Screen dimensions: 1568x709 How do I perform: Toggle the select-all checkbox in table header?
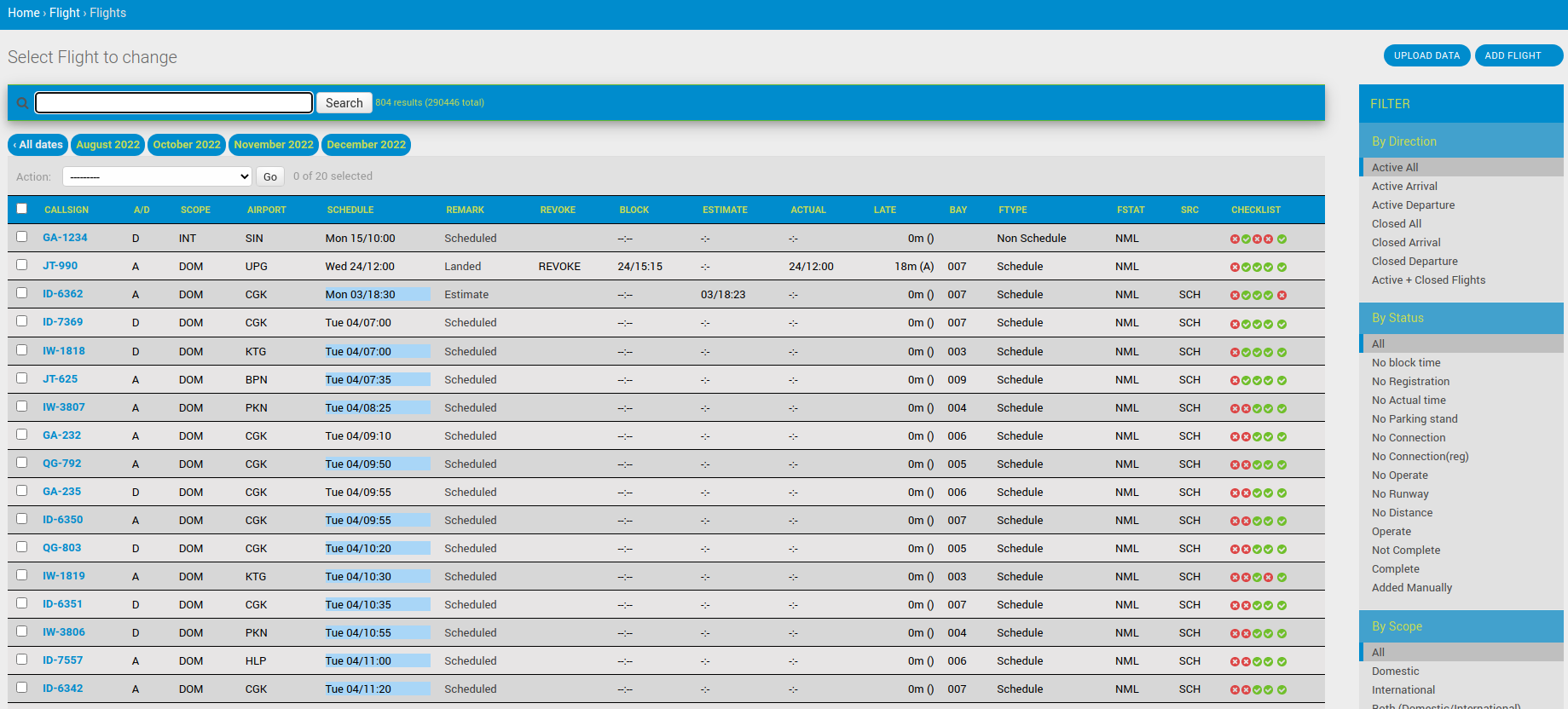22,209
